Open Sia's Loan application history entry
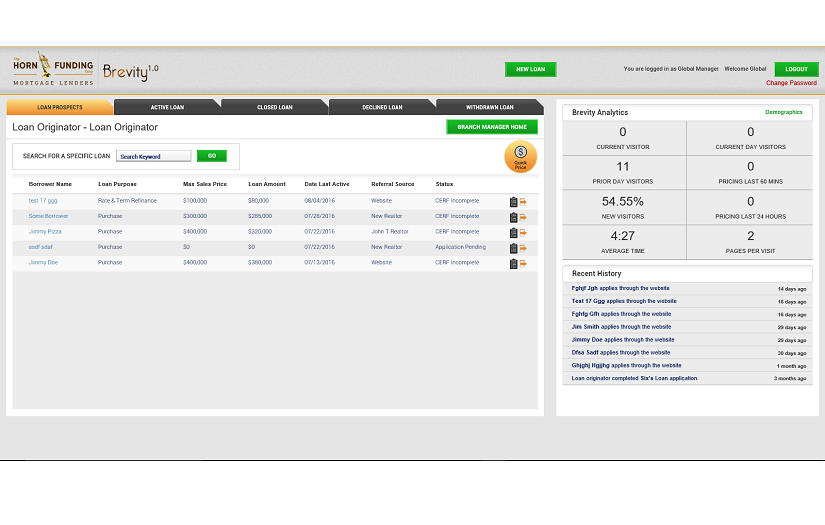Viewport: 825px width, 525px height. (634, 378)
